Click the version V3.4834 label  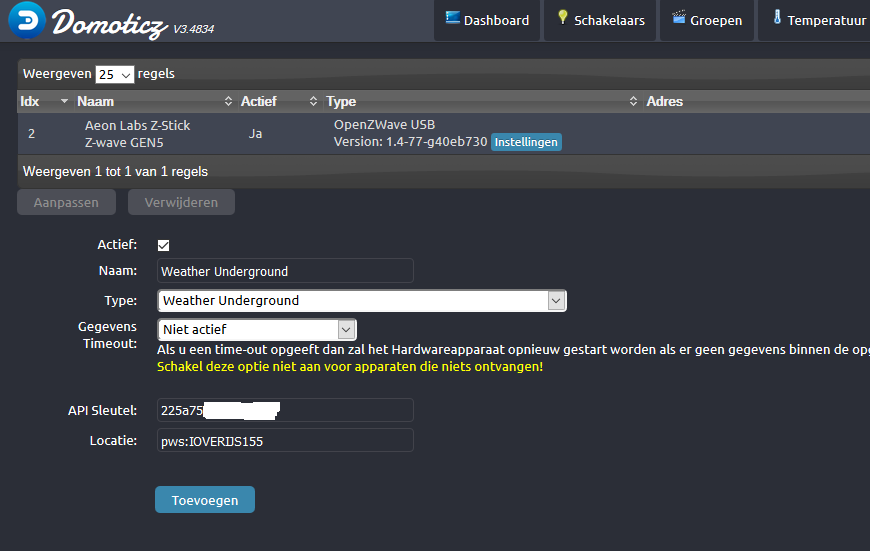pyautogui.click(x=194, y=29)
